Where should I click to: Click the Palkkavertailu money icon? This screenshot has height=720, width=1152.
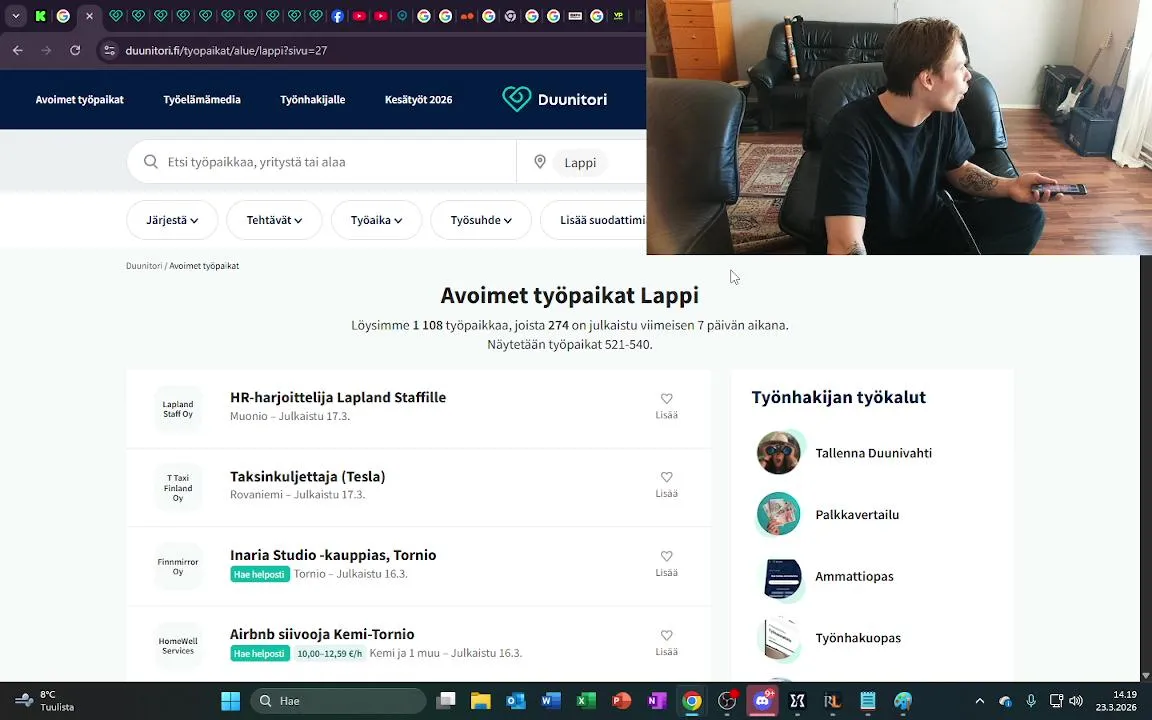pos(779,514)
